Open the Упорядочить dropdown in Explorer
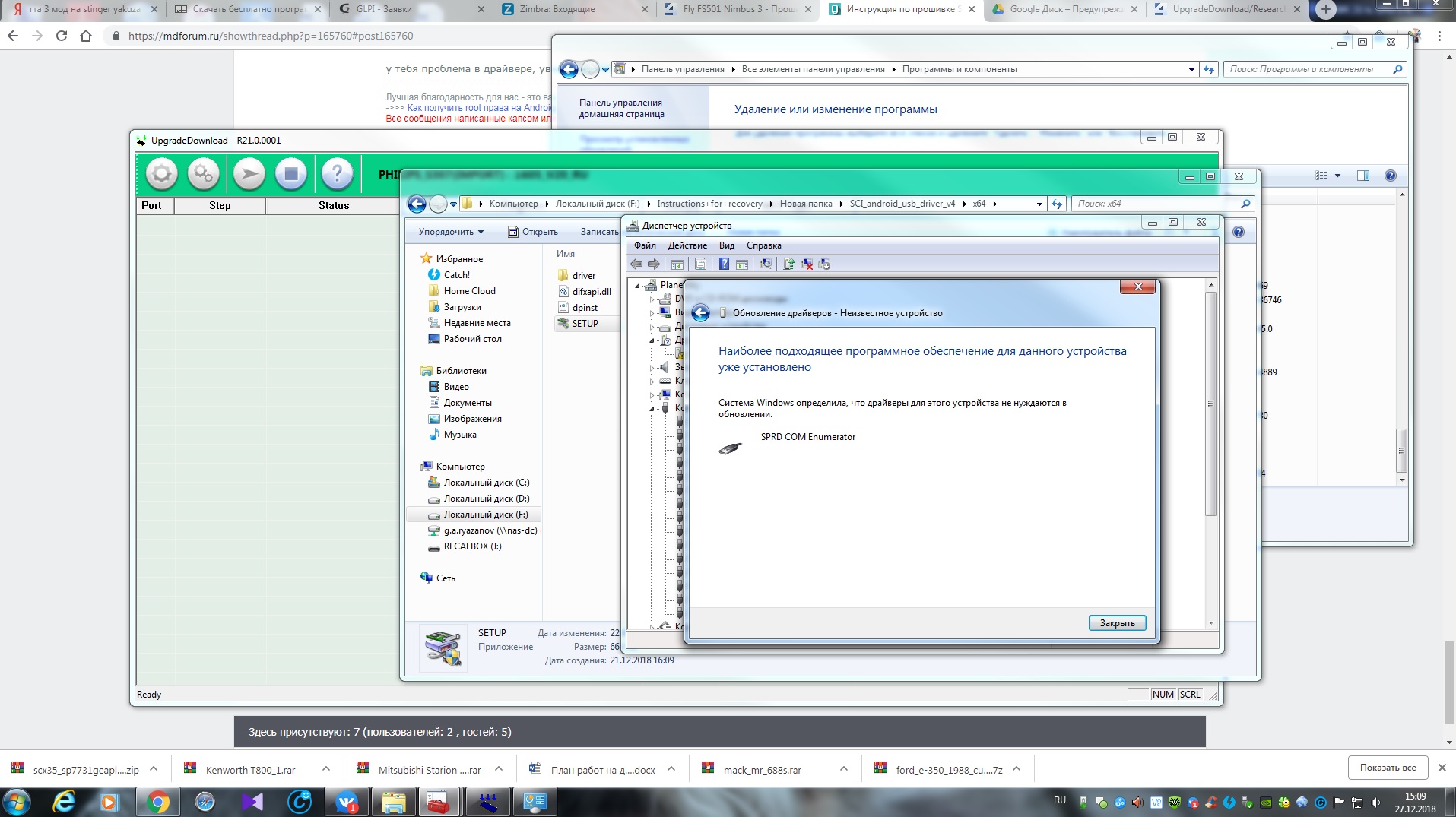 coord(450,232)
